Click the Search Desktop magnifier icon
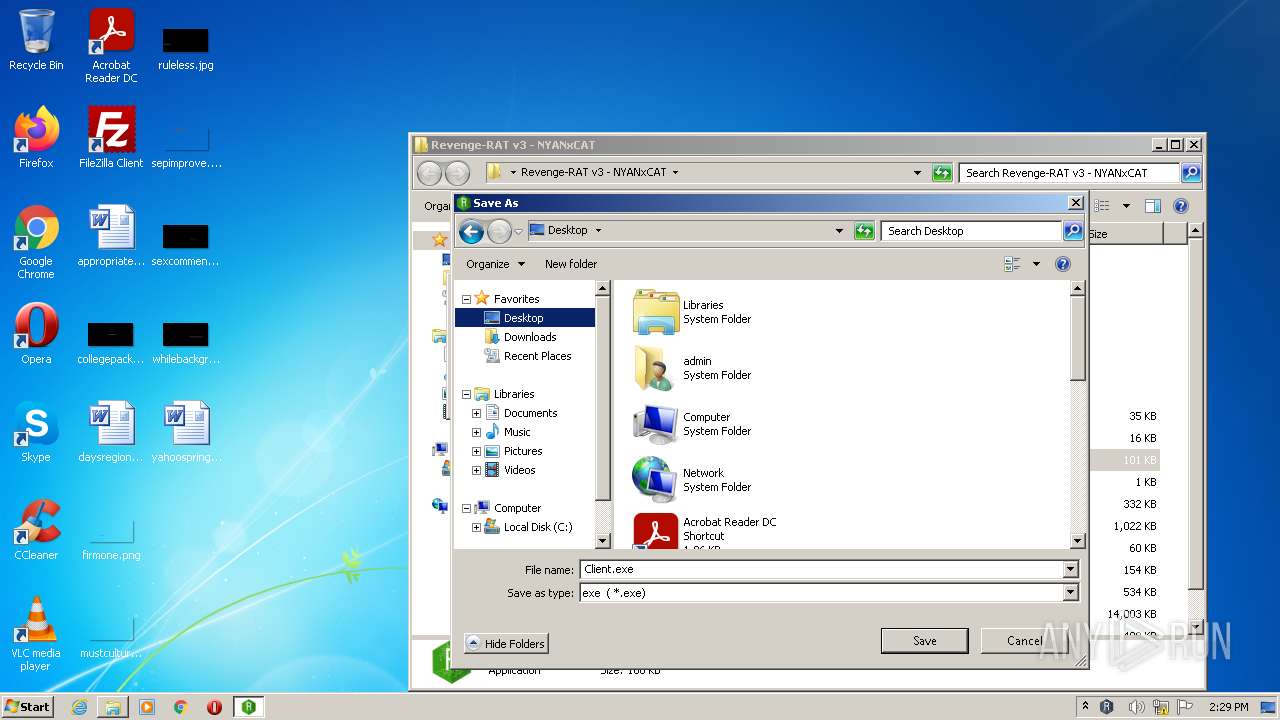The width and height of the screenshot is (1280, 720). point(1072,231)
